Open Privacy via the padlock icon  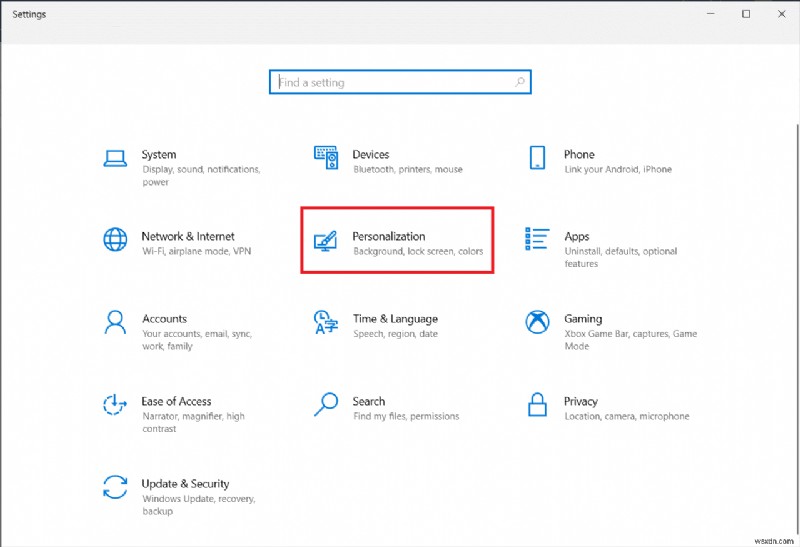pyautogui.click(x=537, y=405)
